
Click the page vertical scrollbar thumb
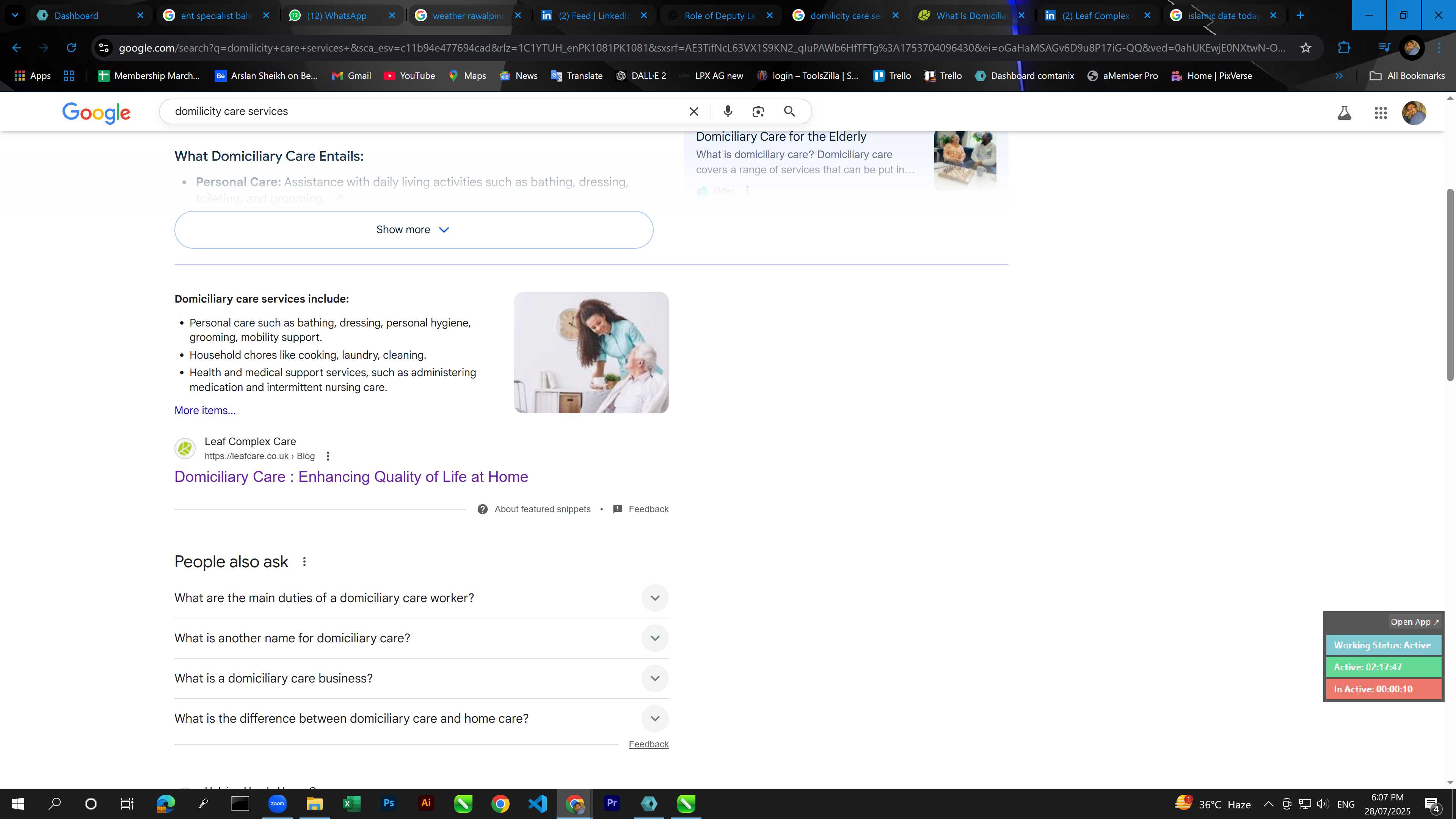point(1450,286)
